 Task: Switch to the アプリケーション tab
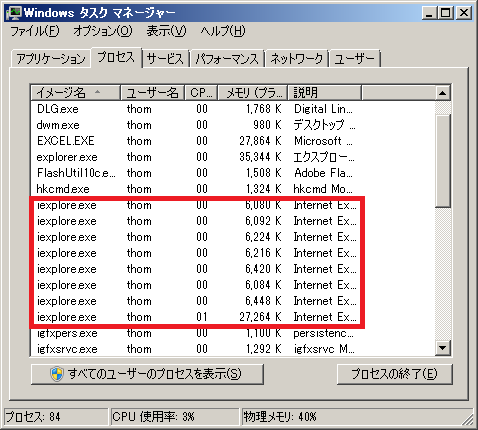pos(51,59)
